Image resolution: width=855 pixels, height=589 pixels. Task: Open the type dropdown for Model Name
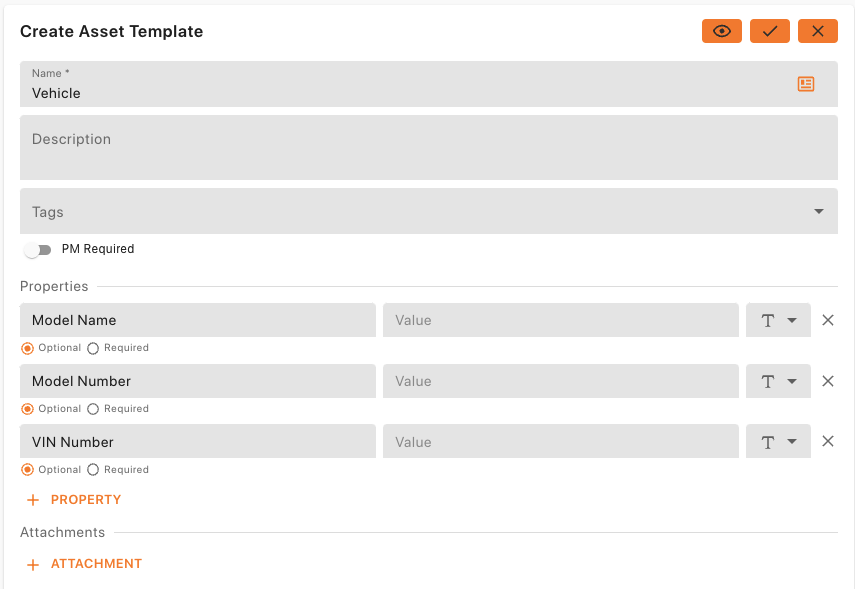pyautogui.click(x=778, y=320)
